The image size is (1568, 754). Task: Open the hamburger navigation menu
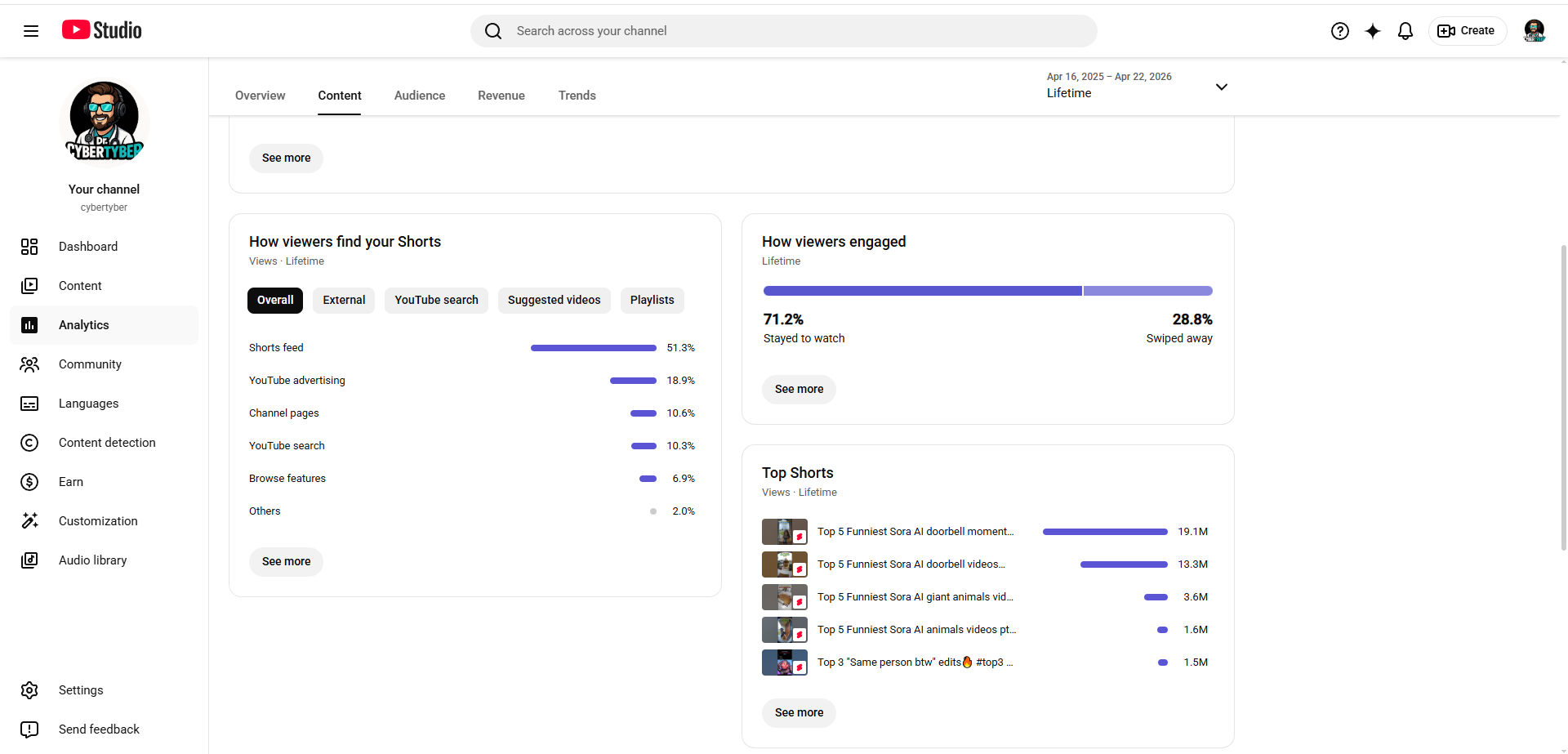coord(31,31)
